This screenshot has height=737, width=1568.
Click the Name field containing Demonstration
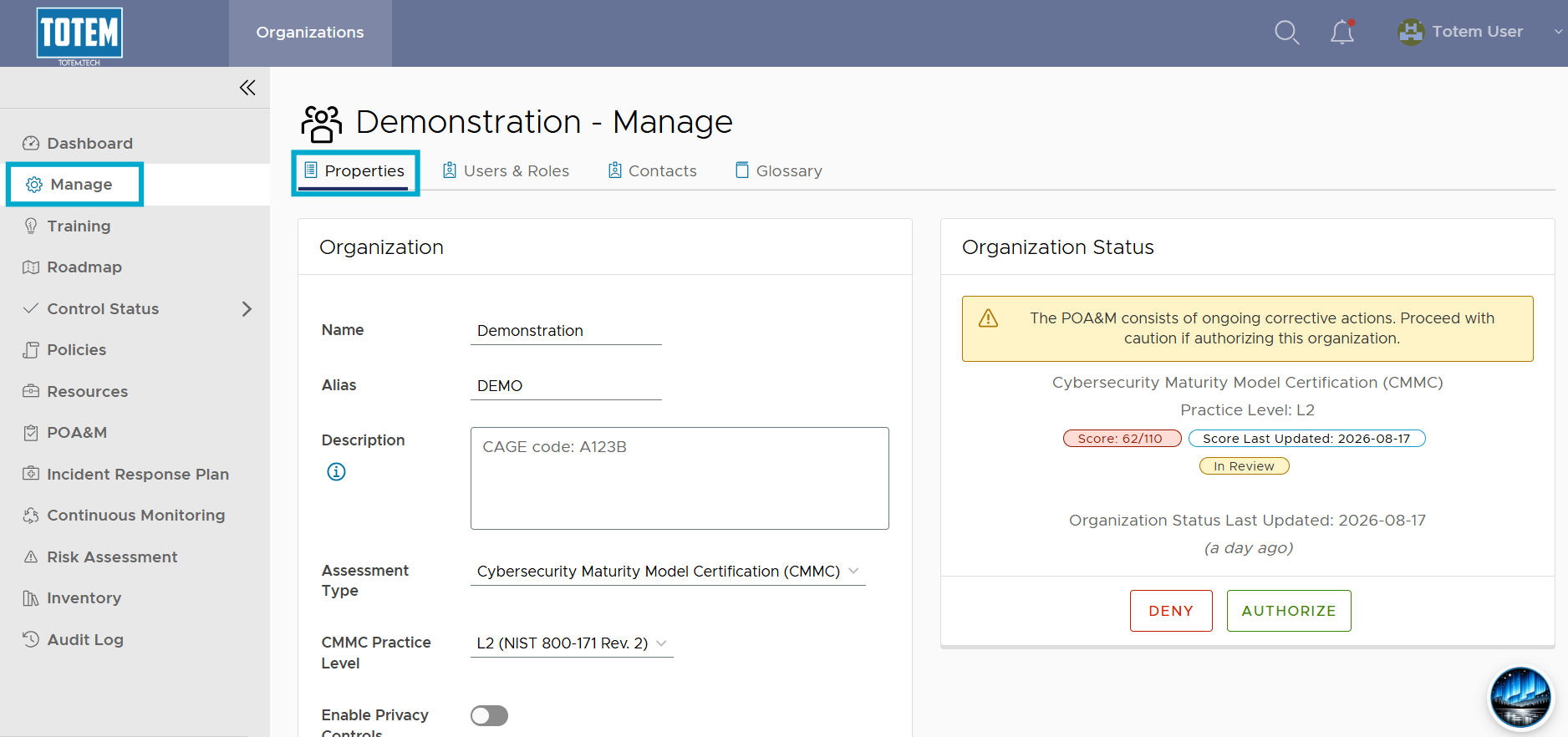(566, 331)
